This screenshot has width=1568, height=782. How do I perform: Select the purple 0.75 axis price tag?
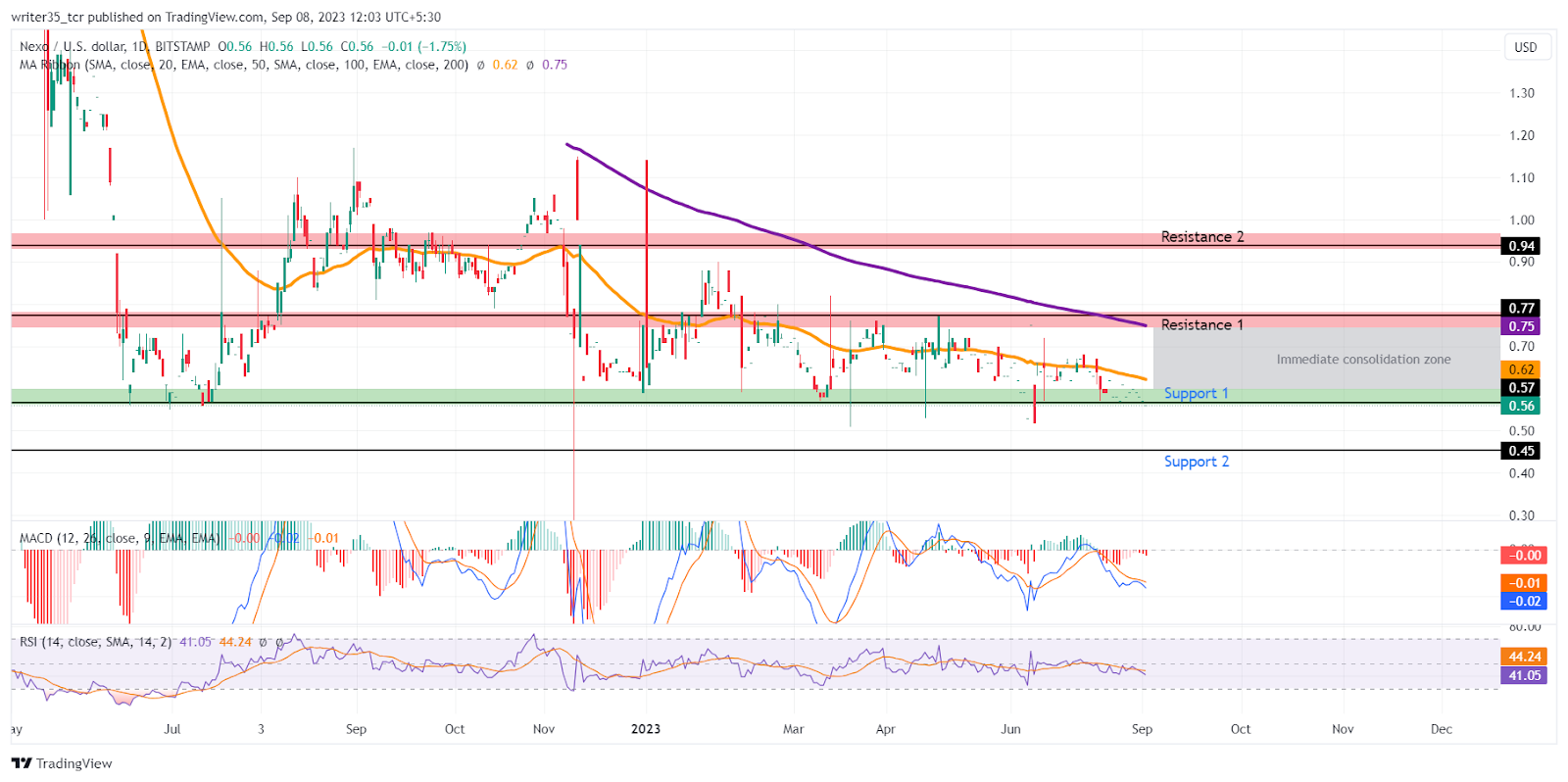[x=1521, y=326]
